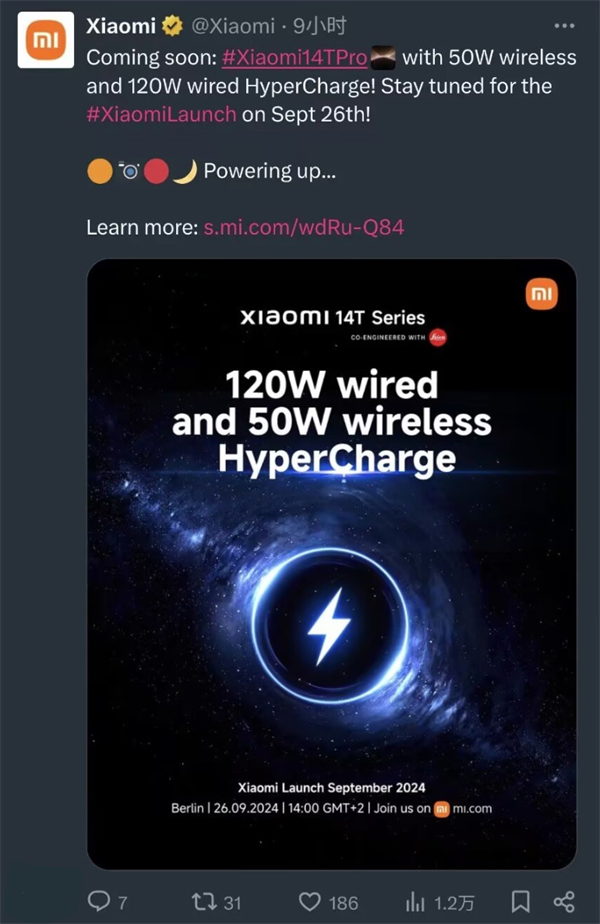Click the mi.com text in the poster footer
Viewport: 600px width, 924px height.
coord(472,808)
